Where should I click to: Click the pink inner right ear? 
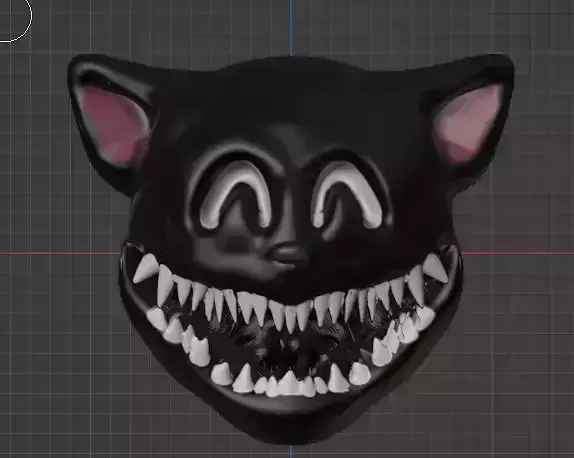pyautogui.click(x=467, y=123)
